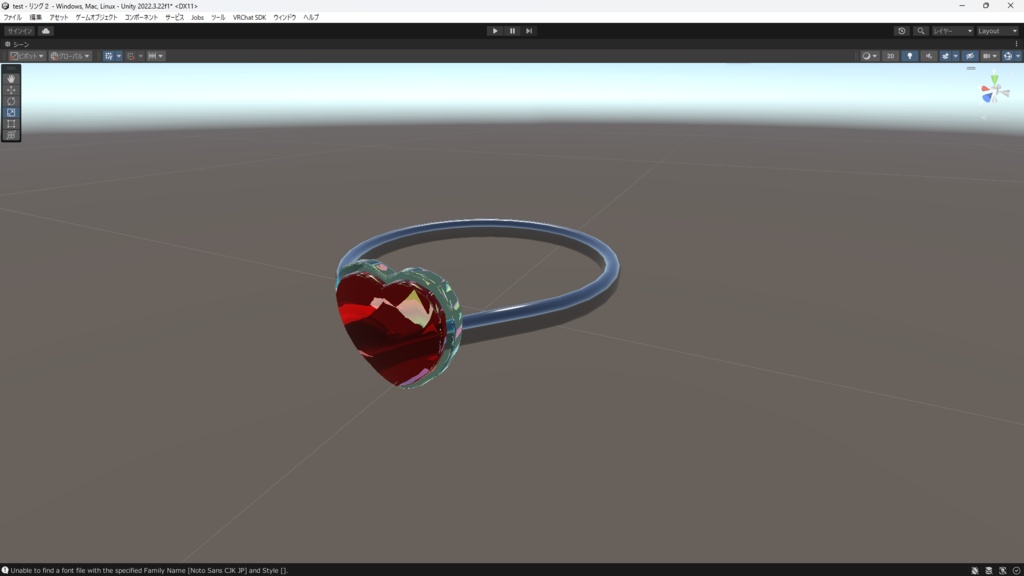This screenshot has height=576, width=1024.
Task: Open the レイヤー layers dropdown
Action: [x=952, y=31]
